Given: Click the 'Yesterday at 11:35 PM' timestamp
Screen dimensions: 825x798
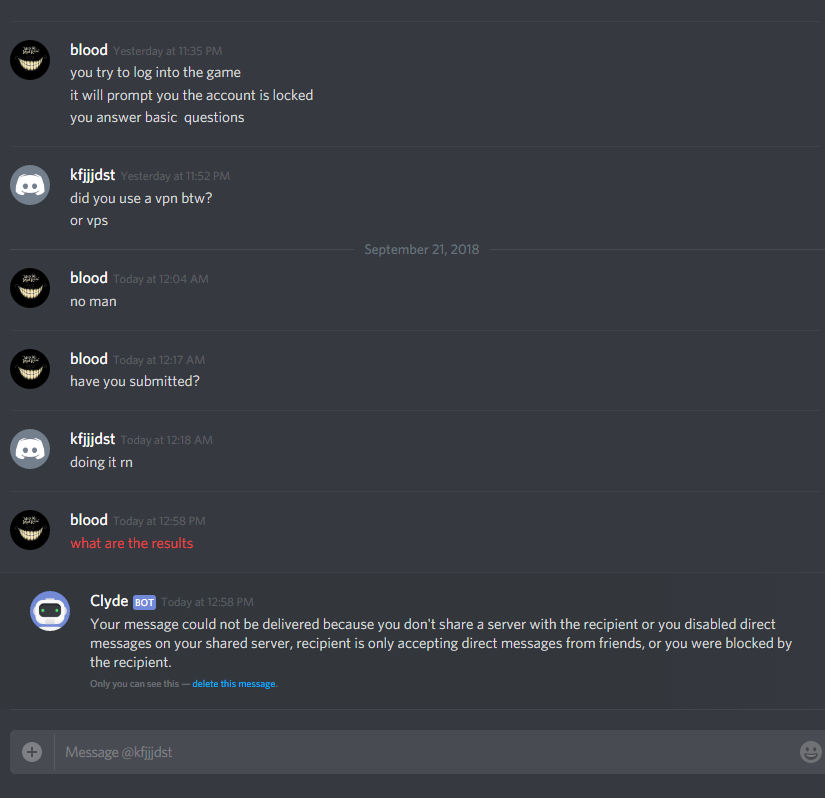Looking at the screenshot, I should [x=168, y=51].
